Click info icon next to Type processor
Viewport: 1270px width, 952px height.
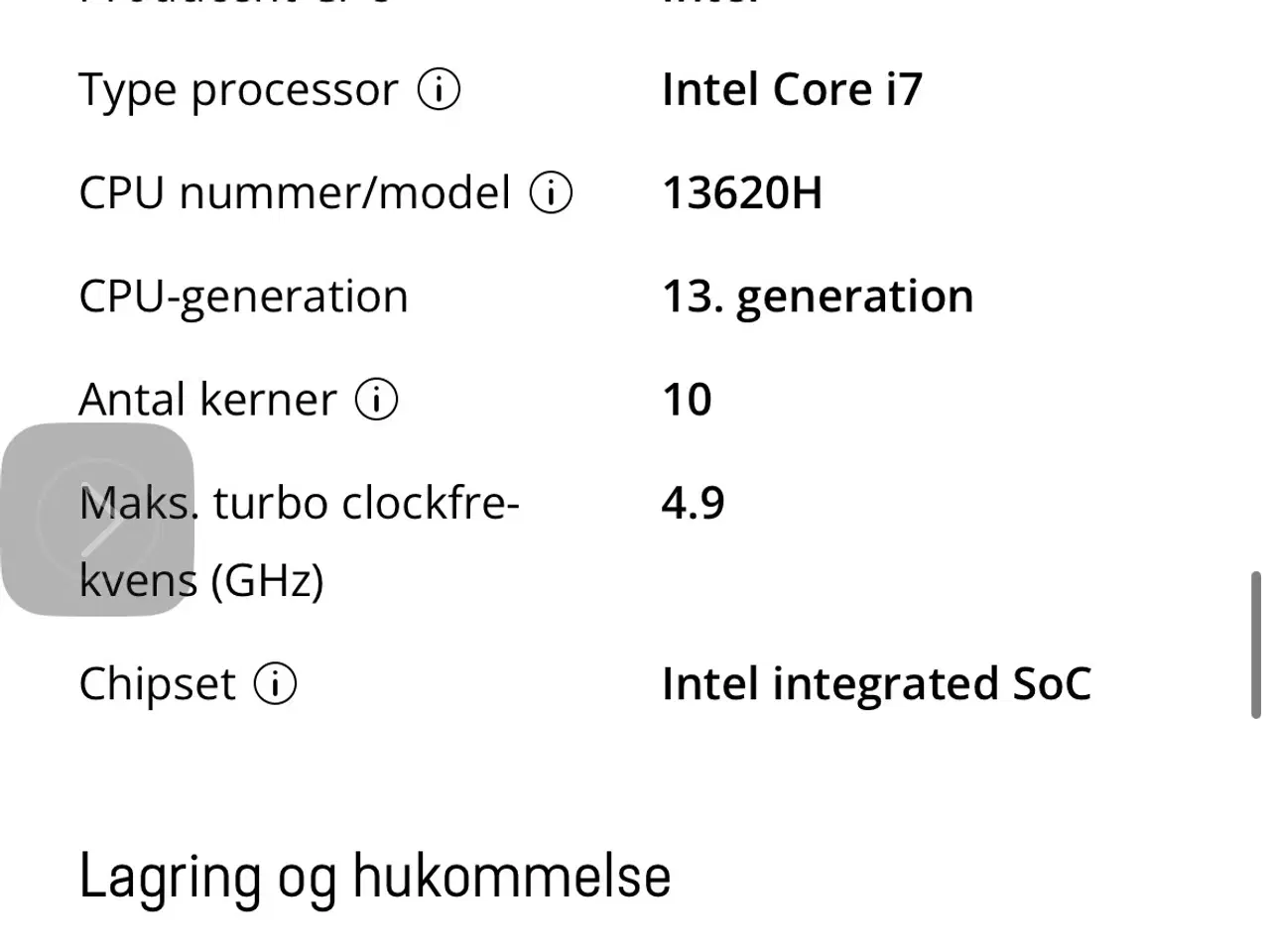(439, 90)
